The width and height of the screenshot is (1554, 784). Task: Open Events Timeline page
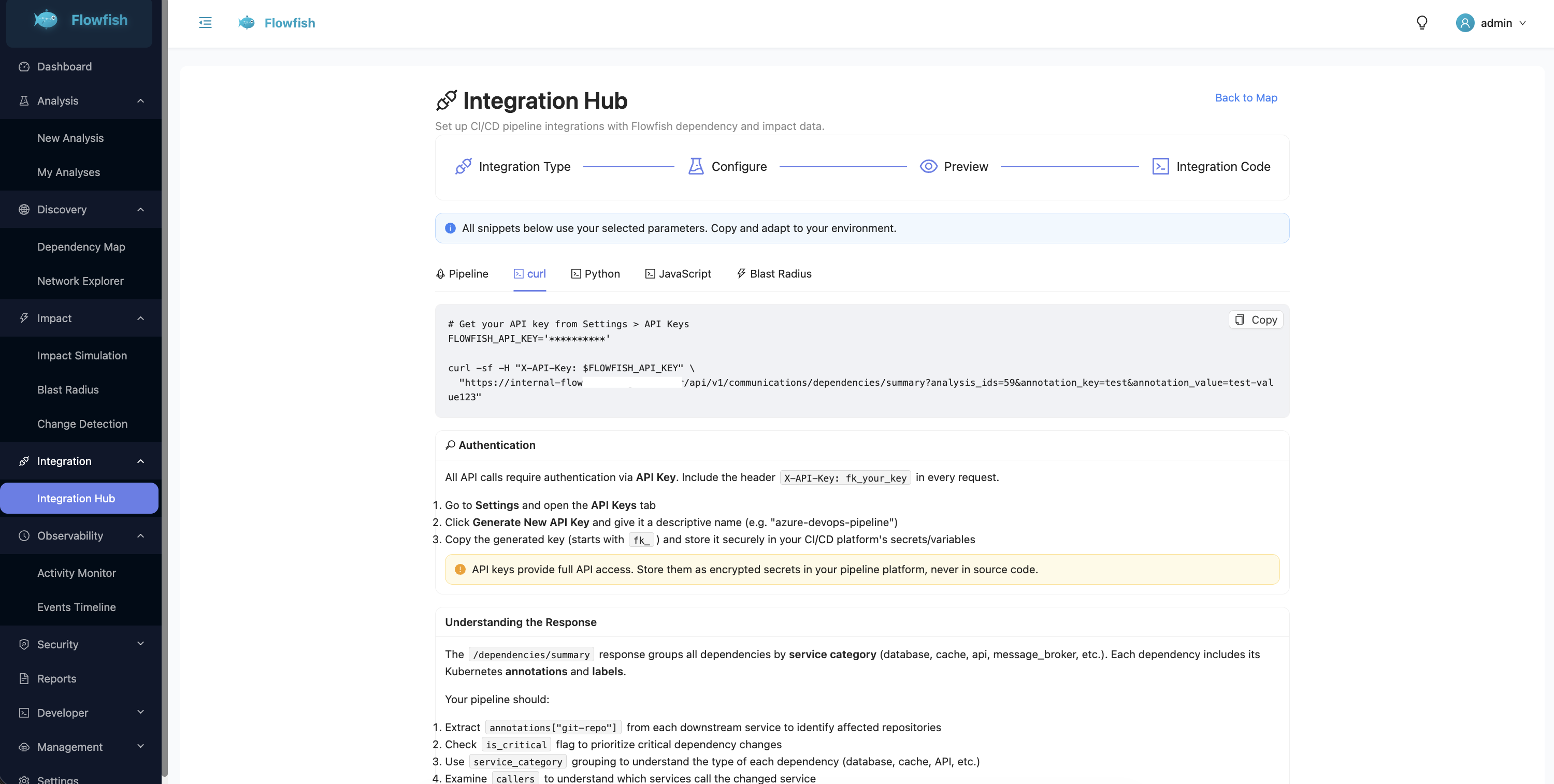(x=77, y=607)
